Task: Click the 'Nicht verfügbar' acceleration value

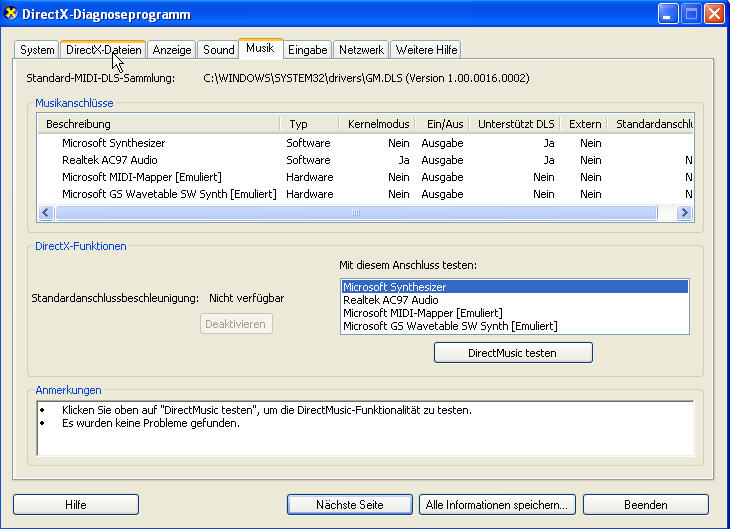Action: coord(246,298)
